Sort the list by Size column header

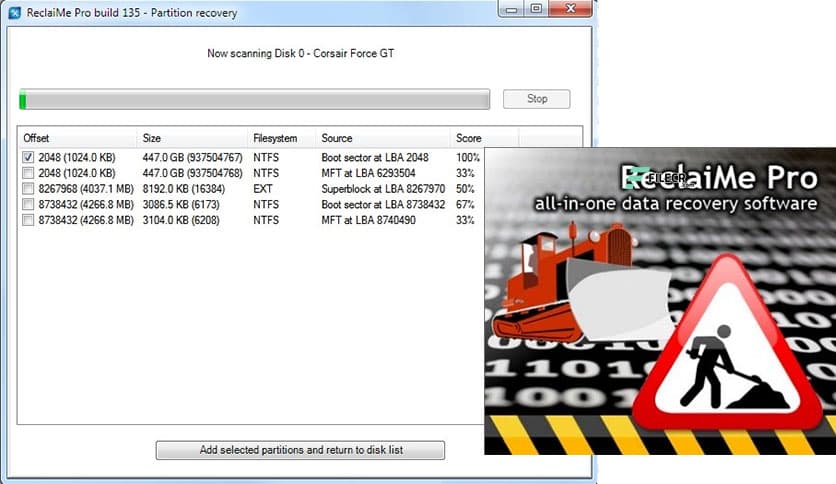point(192,138)
